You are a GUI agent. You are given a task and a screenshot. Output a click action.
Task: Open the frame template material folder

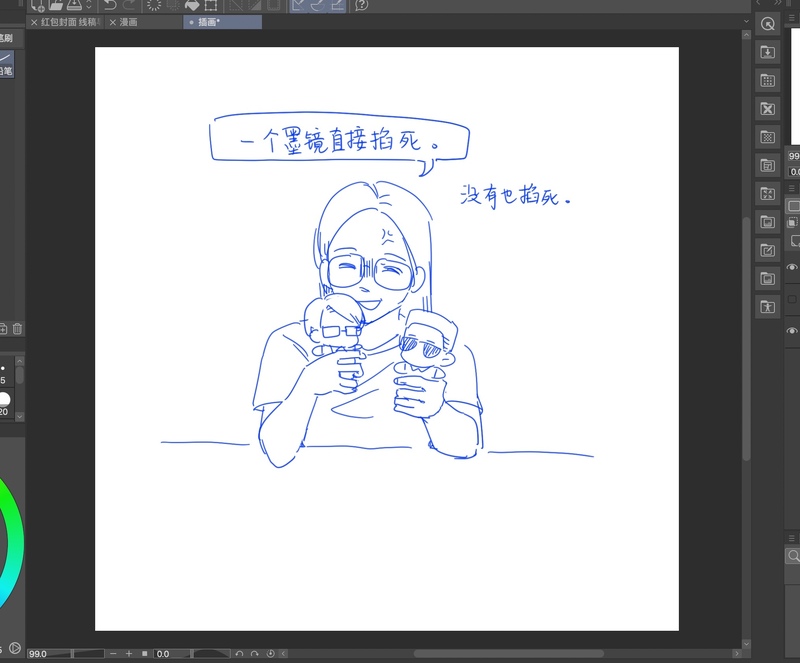767,165
